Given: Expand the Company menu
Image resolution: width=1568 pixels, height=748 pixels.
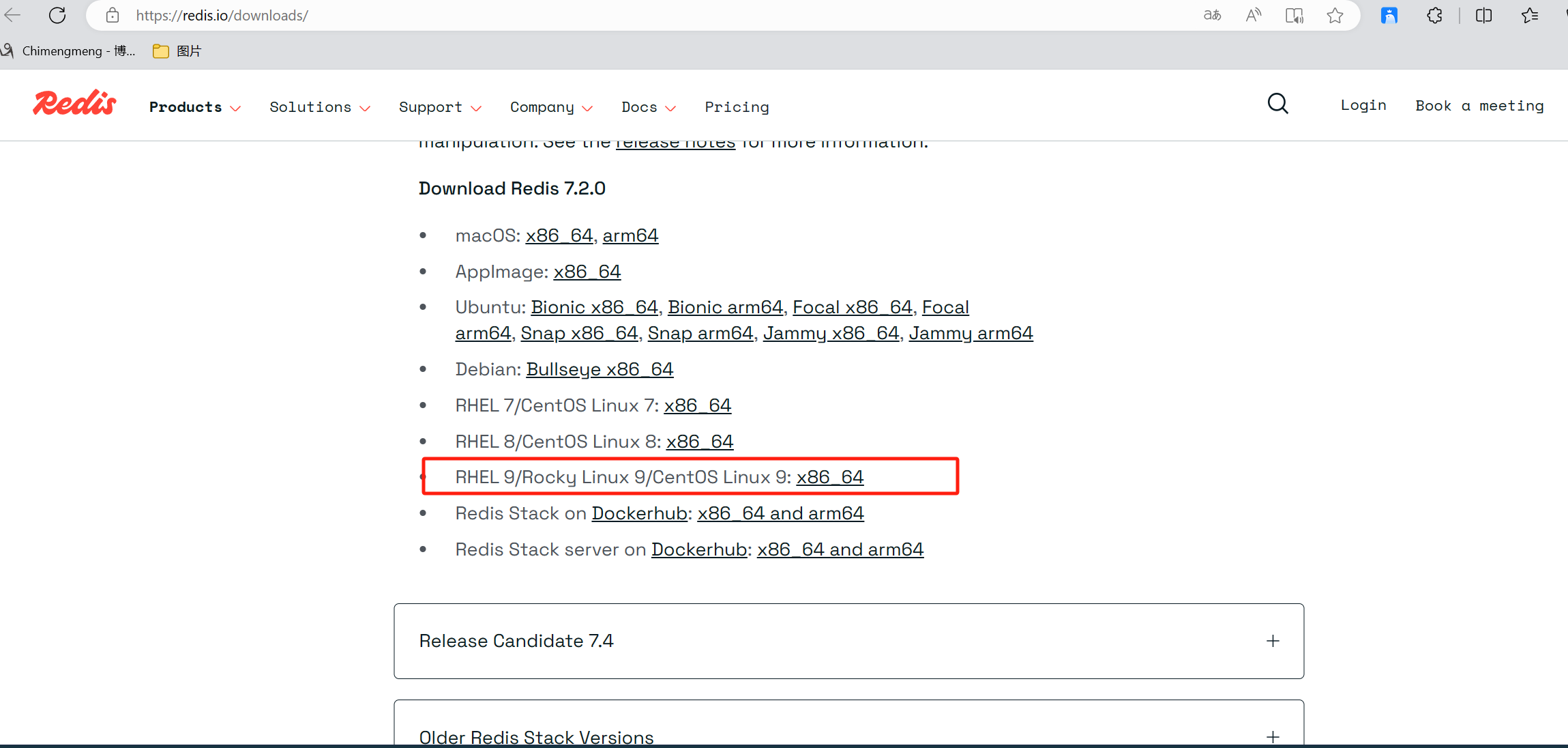Looking at the screenshot, I should [x=551, y=107].
